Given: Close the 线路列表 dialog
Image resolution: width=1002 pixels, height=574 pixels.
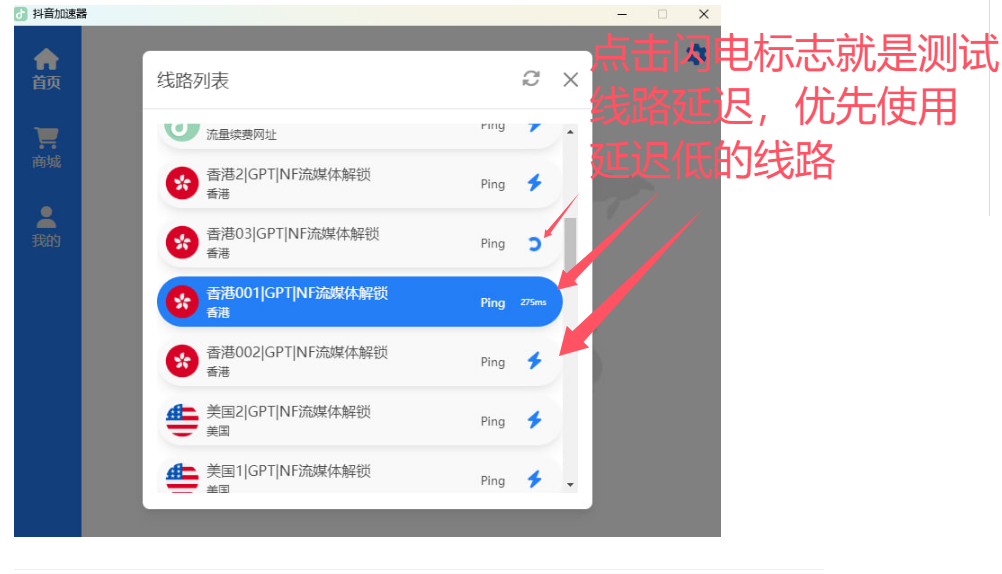Looking at the screenshot, I should (571, 79).
